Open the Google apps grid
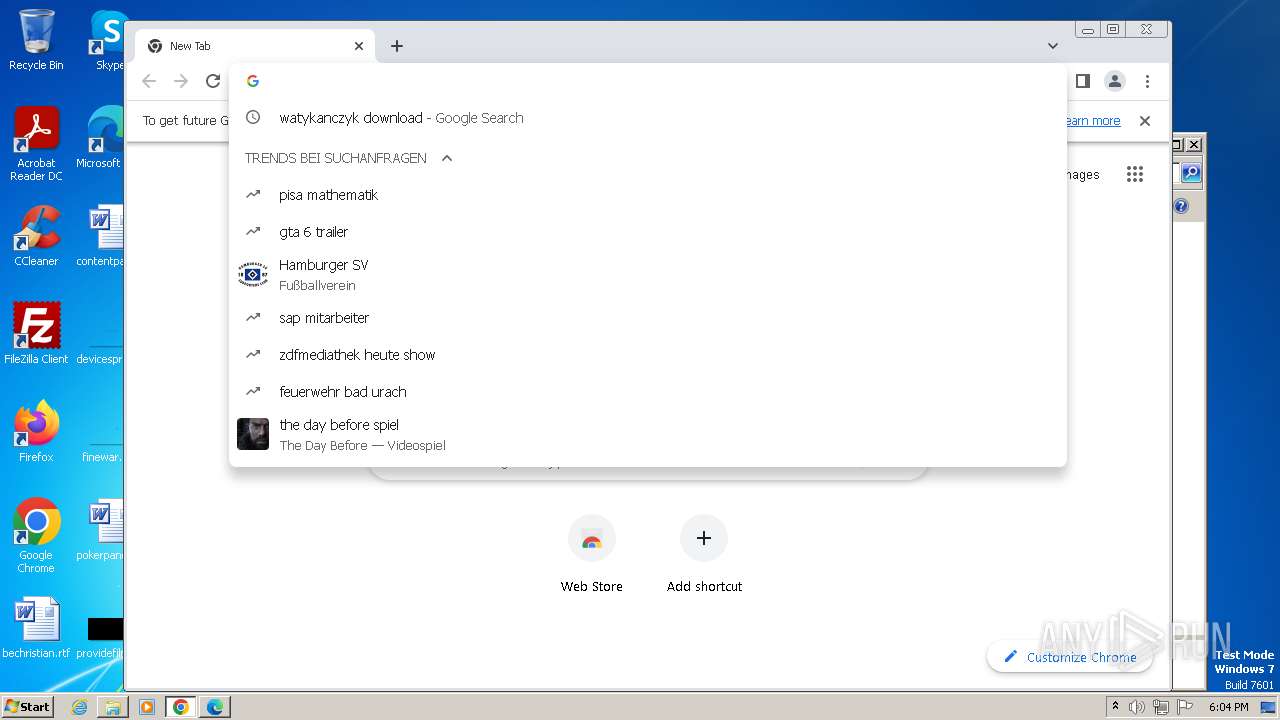The image size is (1280, 720). (x=1134, y=174)
